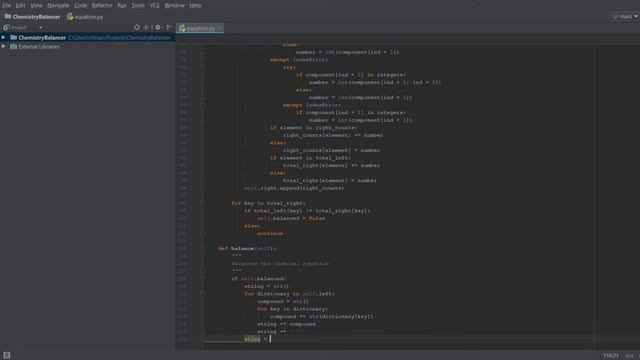Click the line separator indicator in status bar
Image resolution: width=640 pixels, height=360 pixels.
point(629,356)
